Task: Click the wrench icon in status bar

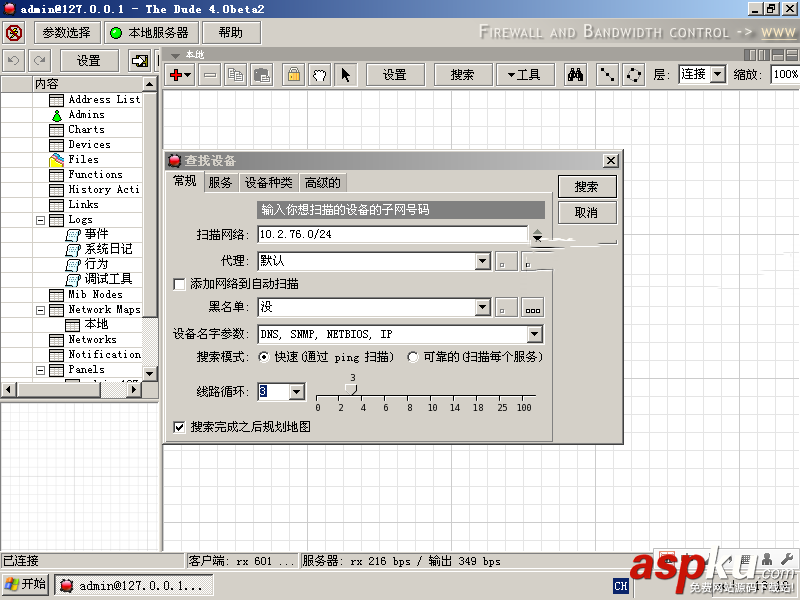Action: 787,560
